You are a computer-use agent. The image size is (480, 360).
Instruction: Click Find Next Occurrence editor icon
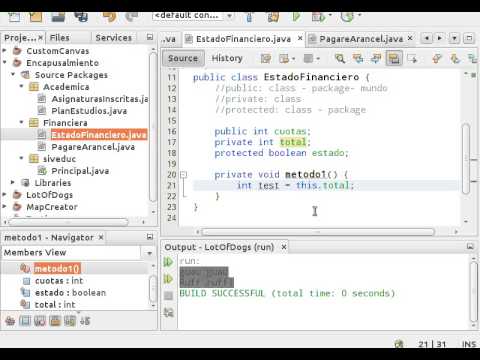[376, 59]
